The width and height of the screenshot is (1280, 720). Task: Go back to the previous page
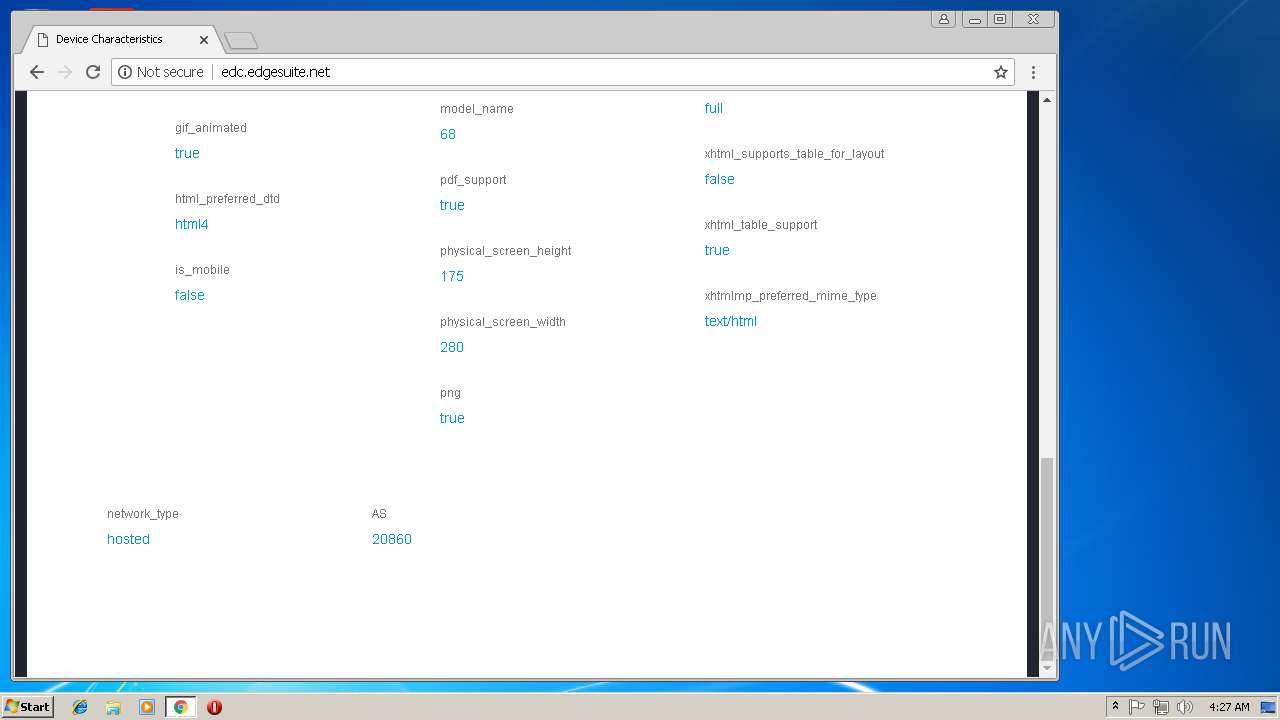(x=37, y=72)
